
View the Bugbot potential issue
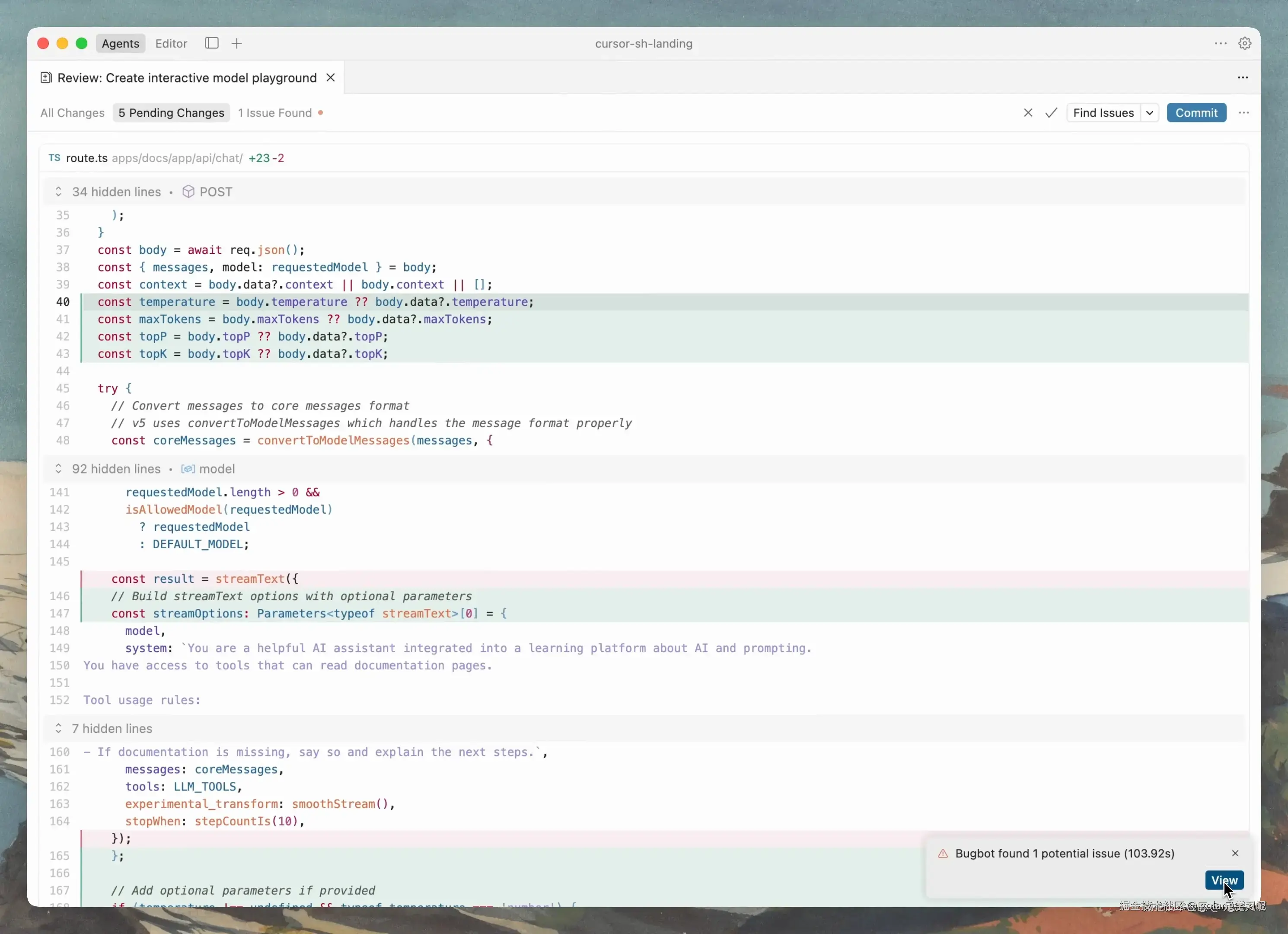[x=1224, y=880]
